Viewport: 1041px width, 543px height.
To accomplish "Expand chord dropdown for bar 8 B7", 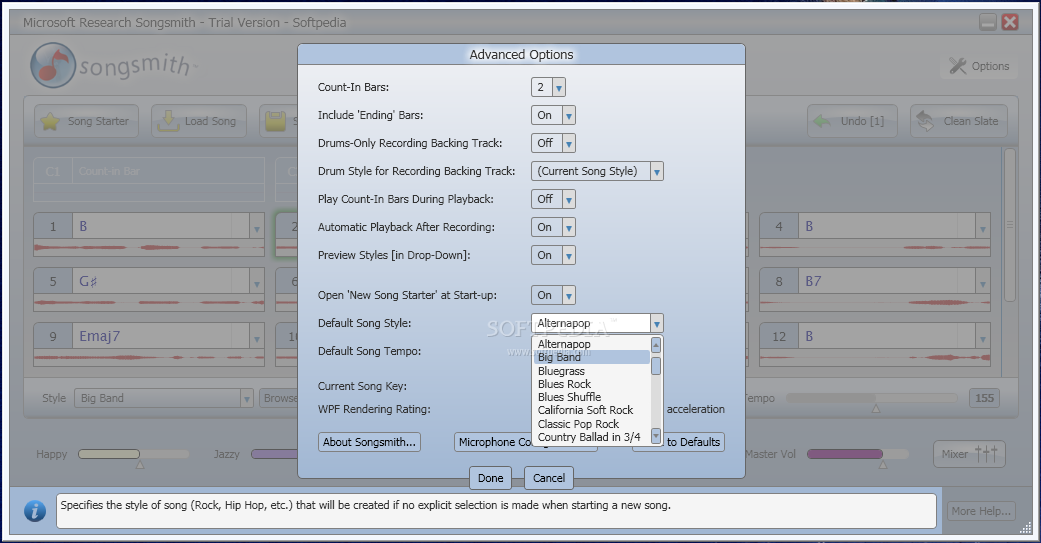I will 983,283.
